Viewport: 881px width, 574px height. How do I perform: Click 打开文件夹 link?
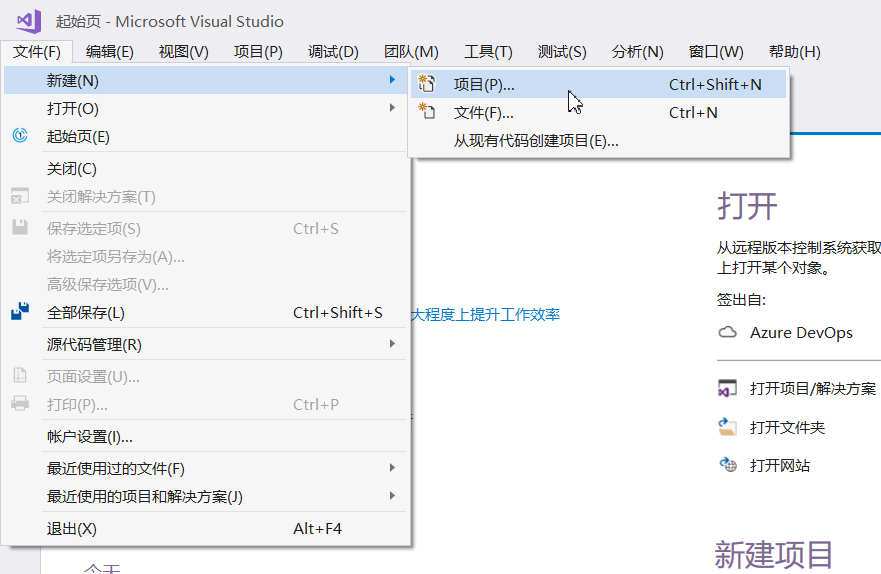[x=787, y=427]
